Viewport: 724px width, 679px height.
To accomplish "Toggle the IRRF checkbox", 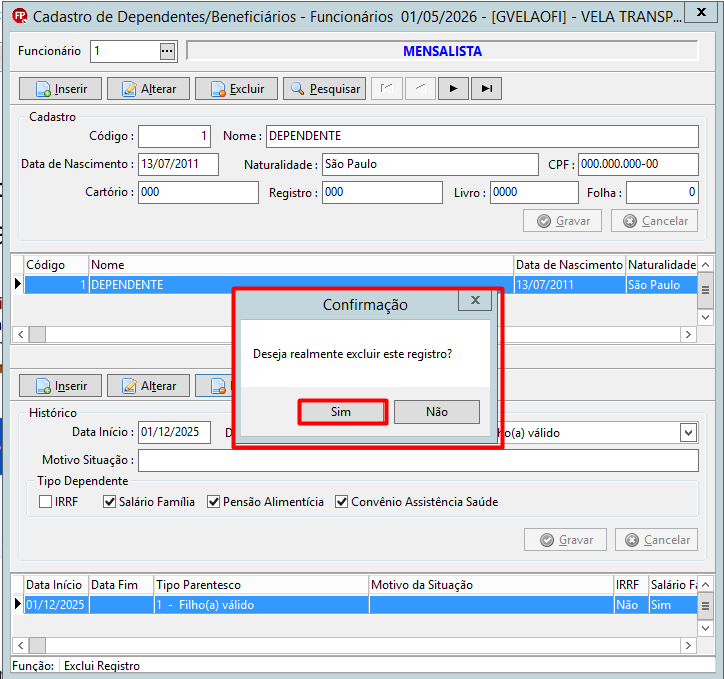I will point(45,502).
